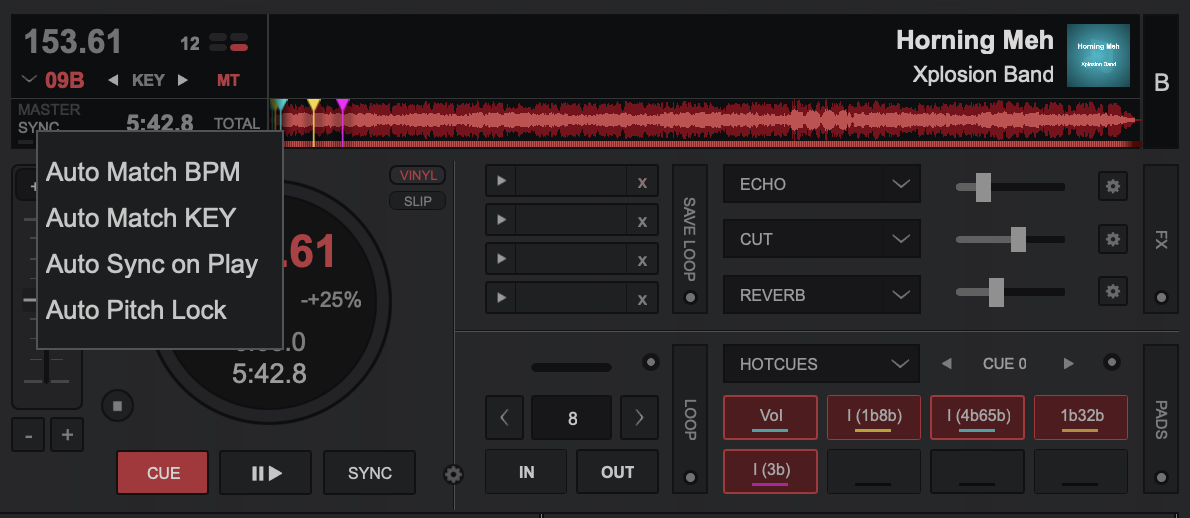Go to next cue page arrow
Viewport: 1190px width, 518px height.
(x=1069, y=363)
